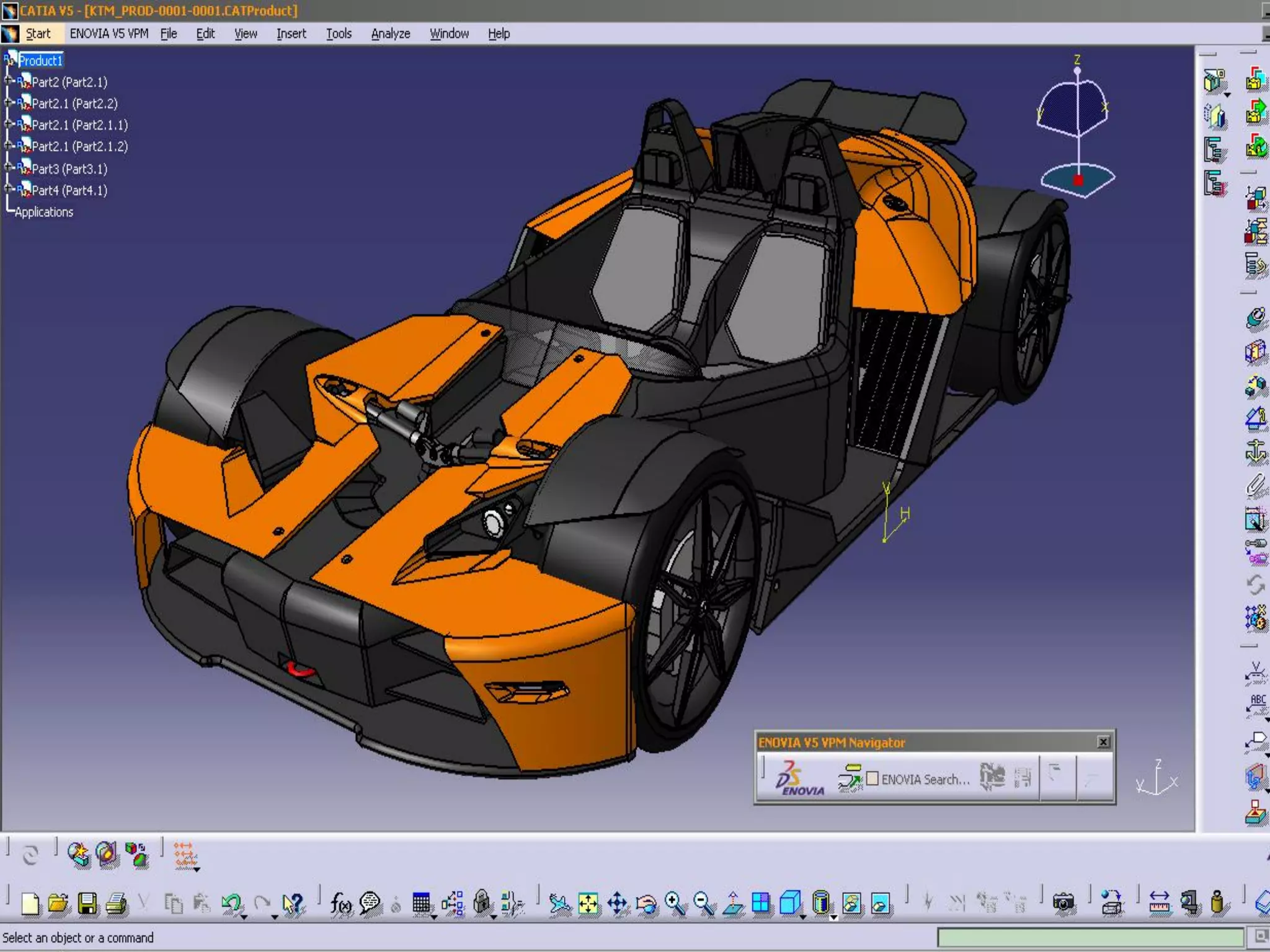Select Product1 root in specification tree
The width and height of the screenshot is (1270, 952).
coord(40,60)
